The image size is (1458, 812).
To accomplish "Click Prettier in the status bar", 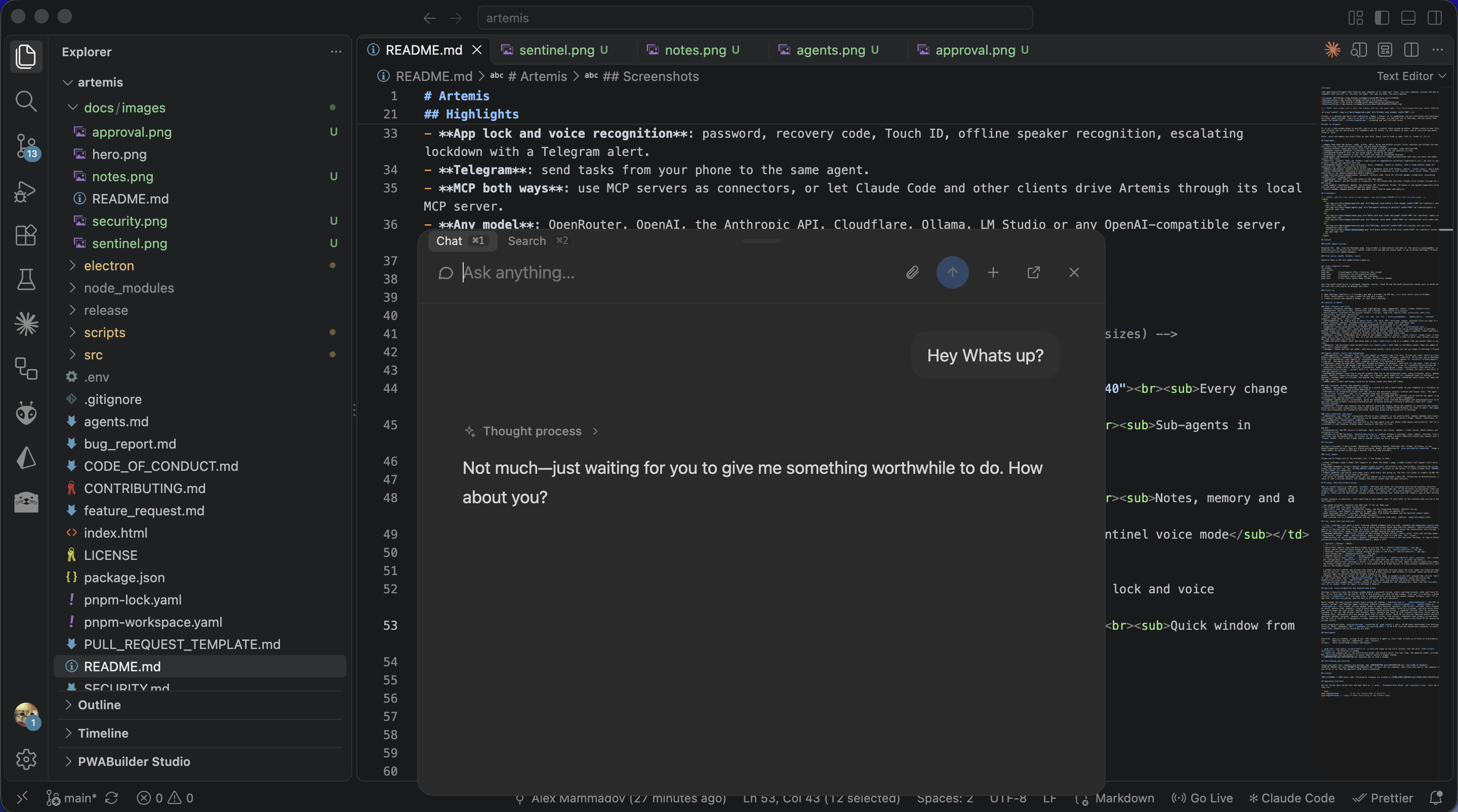I will coord(1382,798).
